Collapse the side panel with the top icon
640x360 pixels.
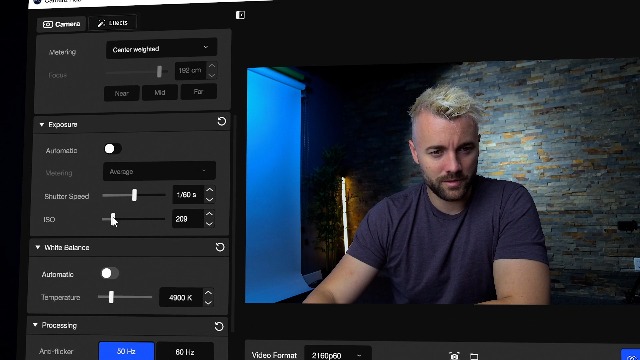(x=240, y=15)
